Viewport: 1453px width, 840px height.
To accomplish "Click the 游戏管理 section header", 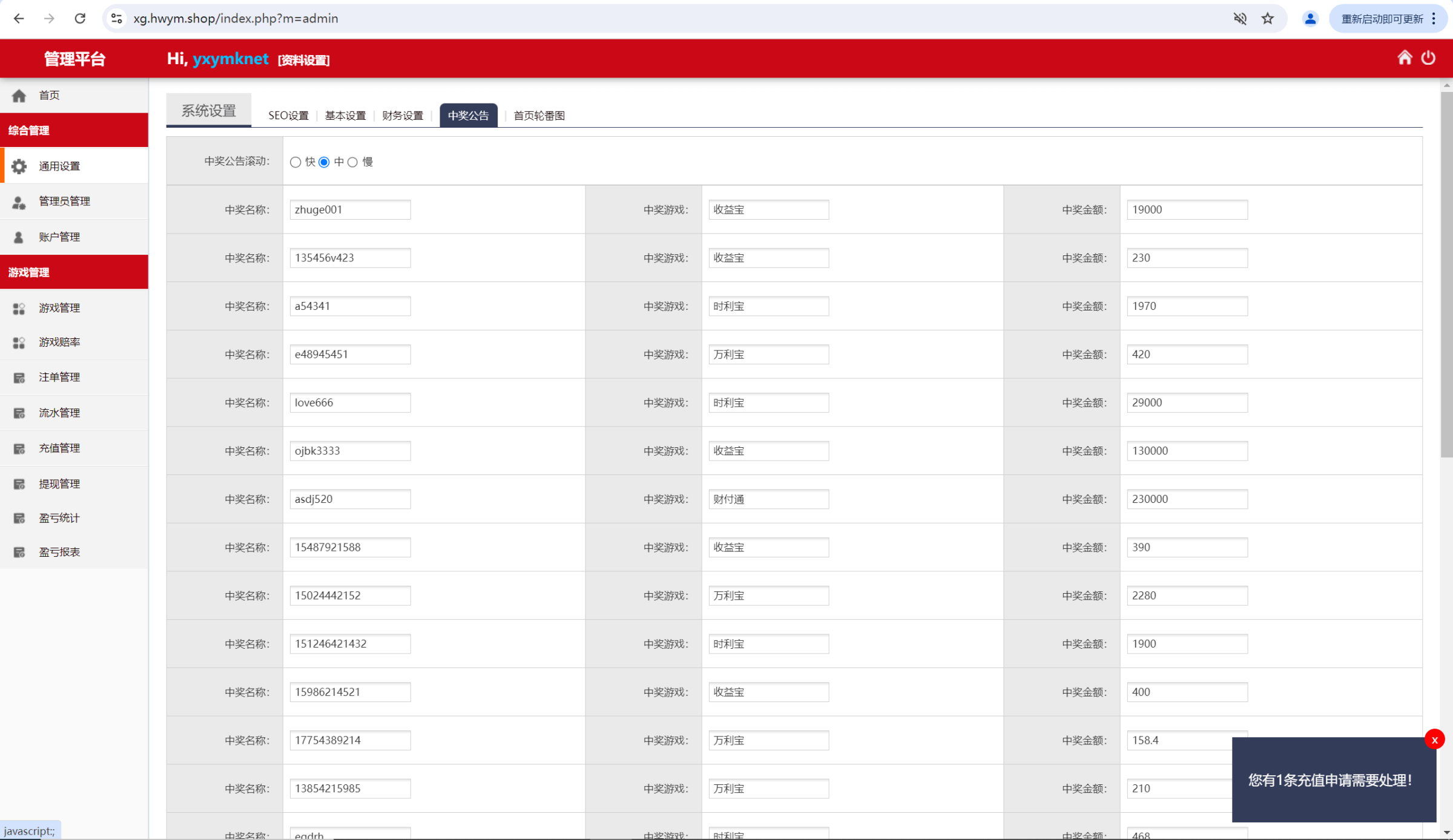I will (74, 272).
